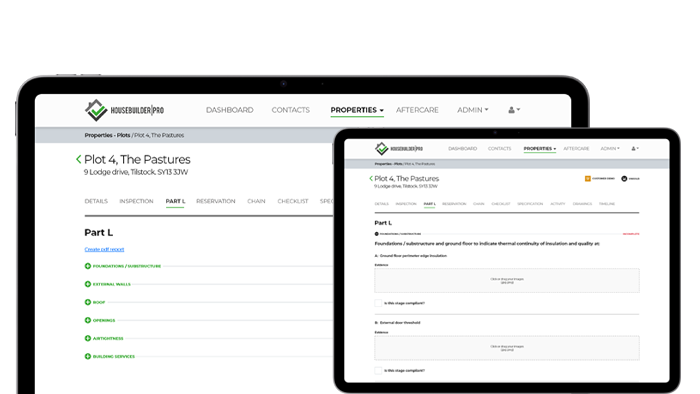This screenshot has width=700, height=394.
Task: Expand Openings section
Action: 100,320
